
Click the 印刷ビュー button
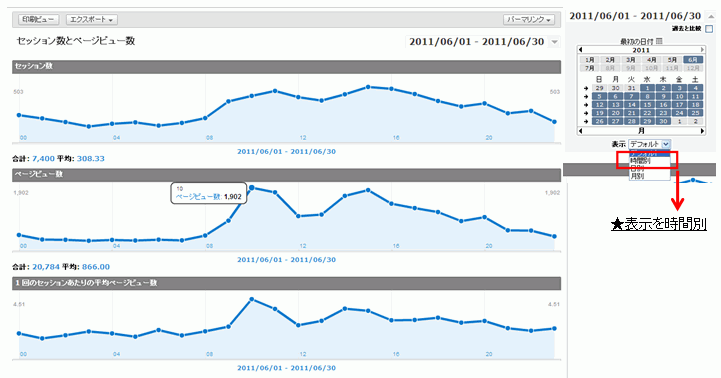click(38, 20)
